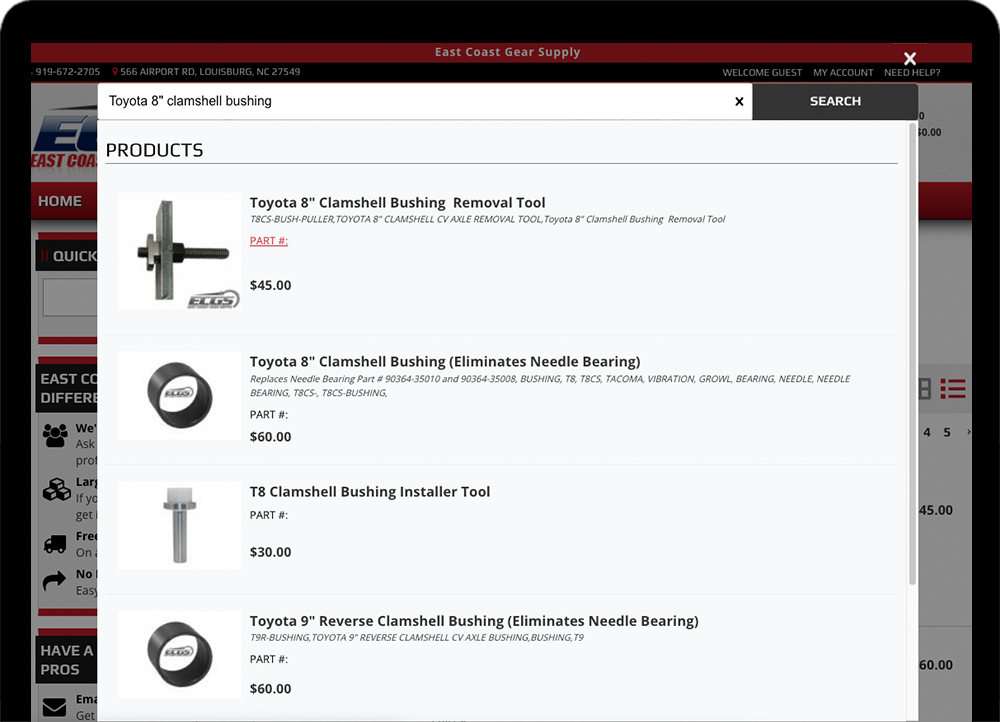Click the removal tool product thumbnail
1000x722 pixels.
[180, 251]
